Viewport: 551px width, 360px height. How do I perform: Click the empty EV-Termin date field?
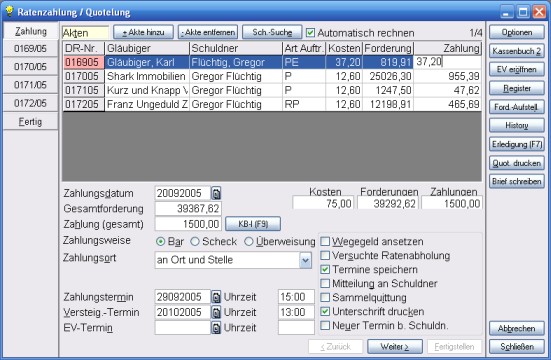(183, 328)
